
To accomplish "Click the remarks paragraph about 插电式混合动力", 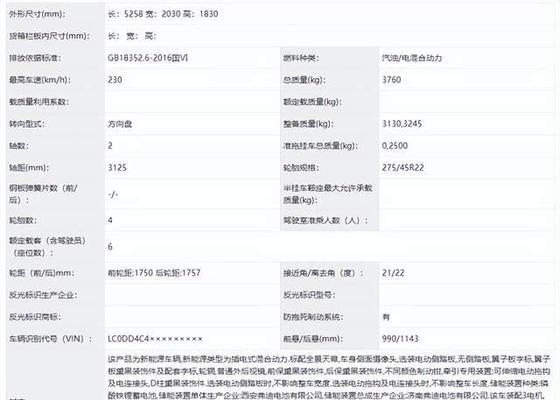I will tap(329, 377).
